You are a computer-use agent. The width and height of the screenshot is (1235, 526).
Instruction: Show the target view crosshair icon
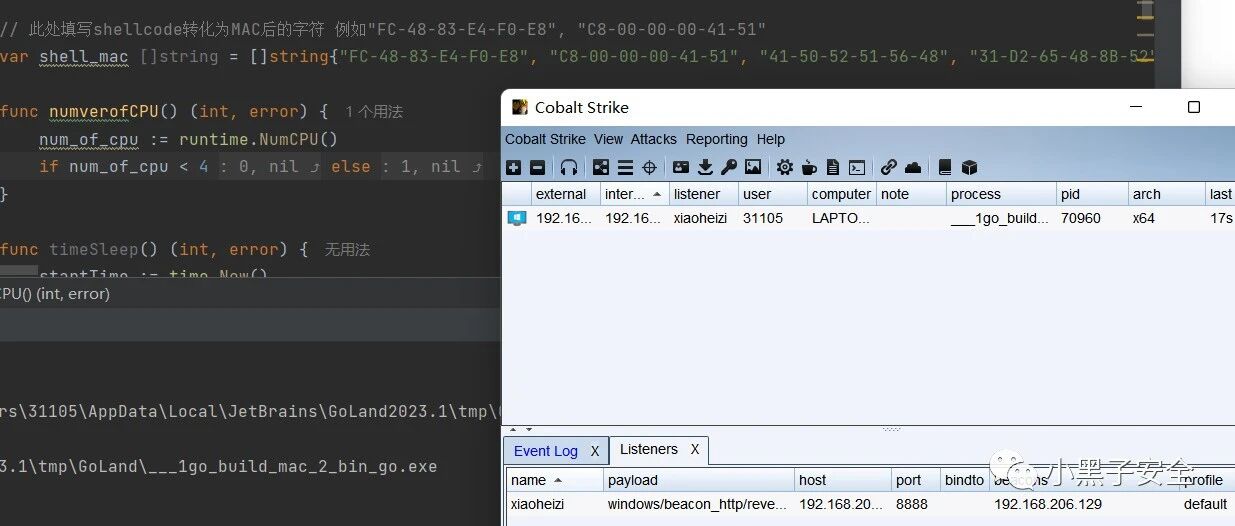649,167
